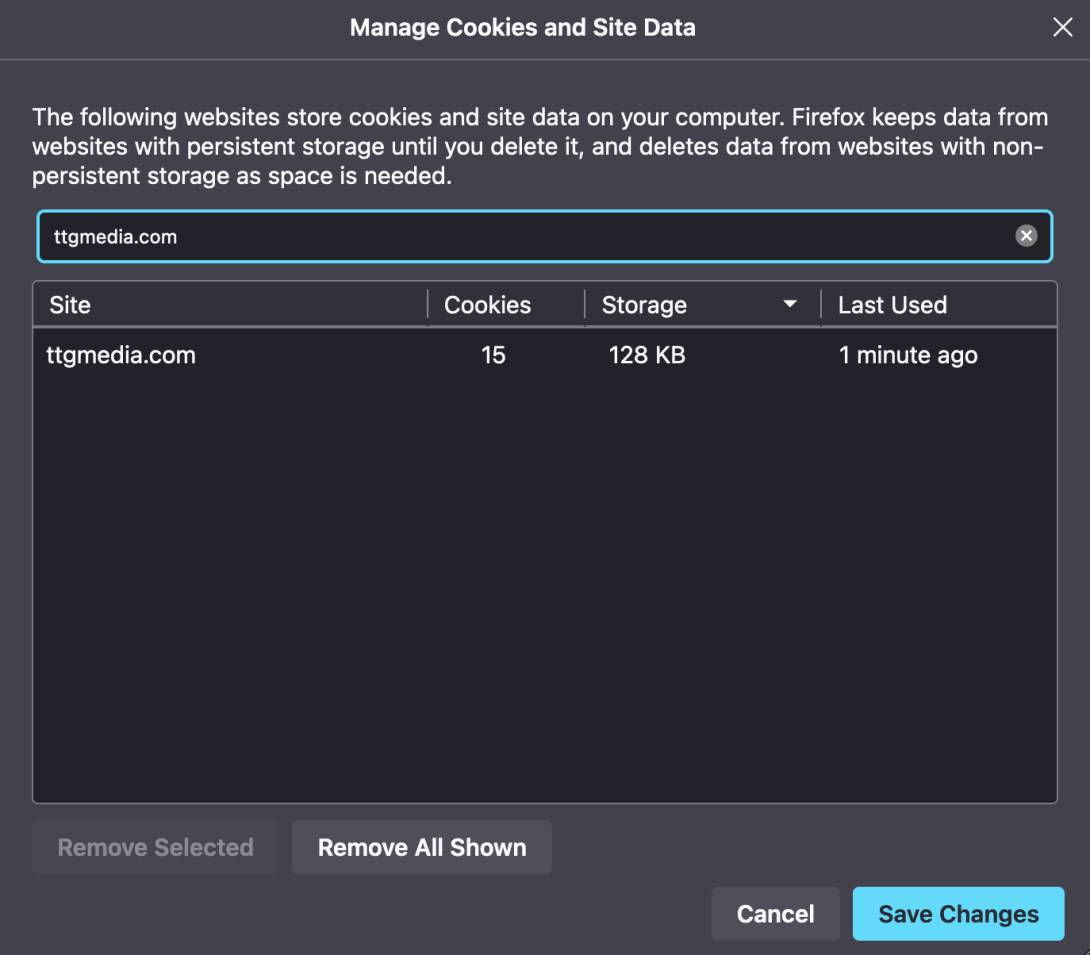Click the 128 KB storage value
This screenshot has width=1090, height=955.
(646, 355)
